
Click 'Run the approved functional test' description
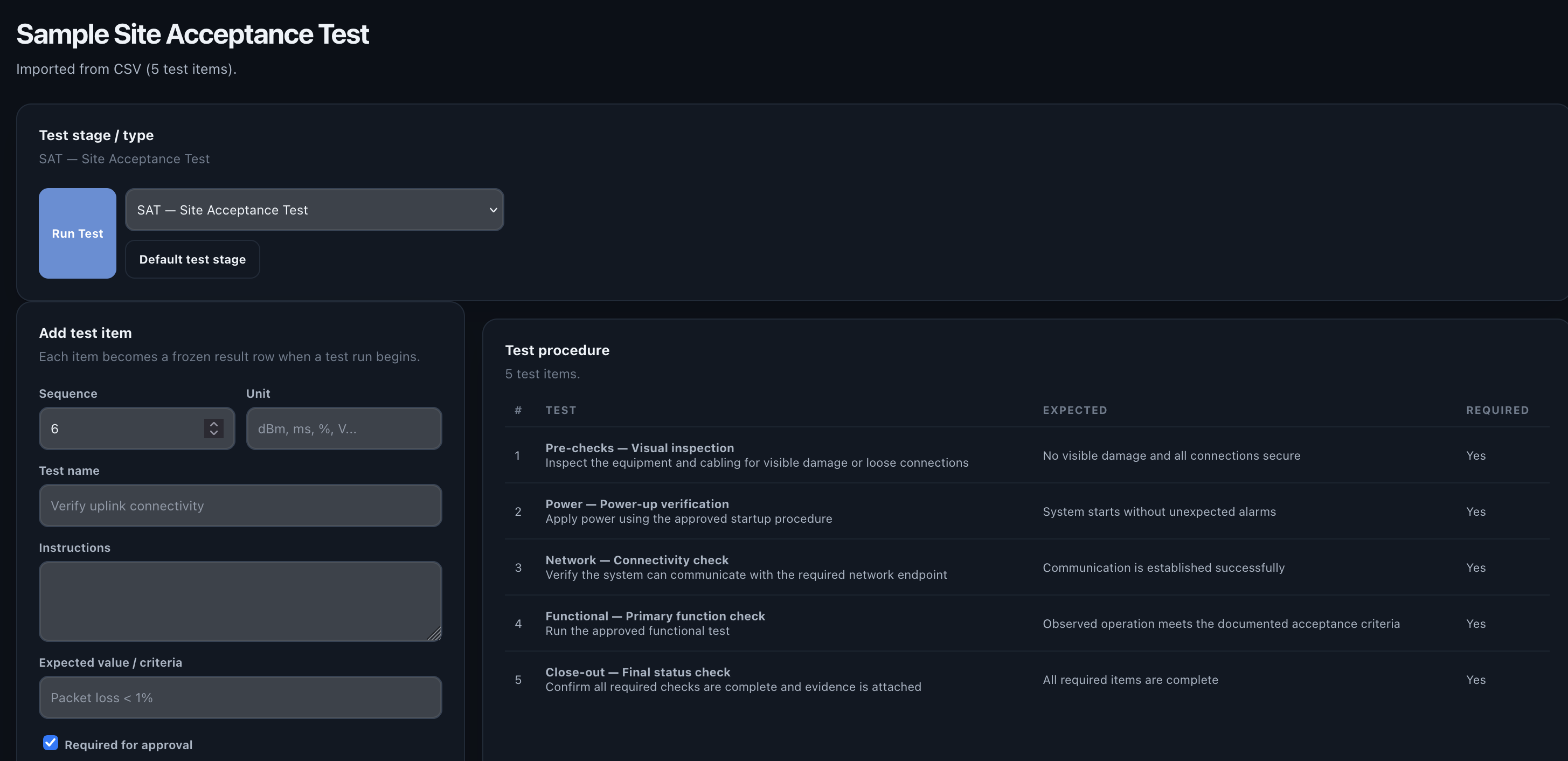pyautogui.click(x=637, y=631)
